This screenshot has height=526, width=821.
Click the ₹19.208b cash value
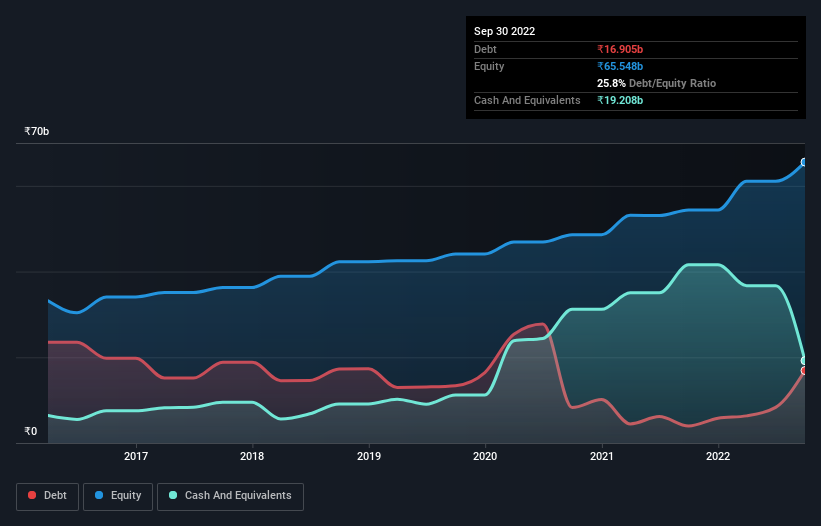click(x=620, y=100)
